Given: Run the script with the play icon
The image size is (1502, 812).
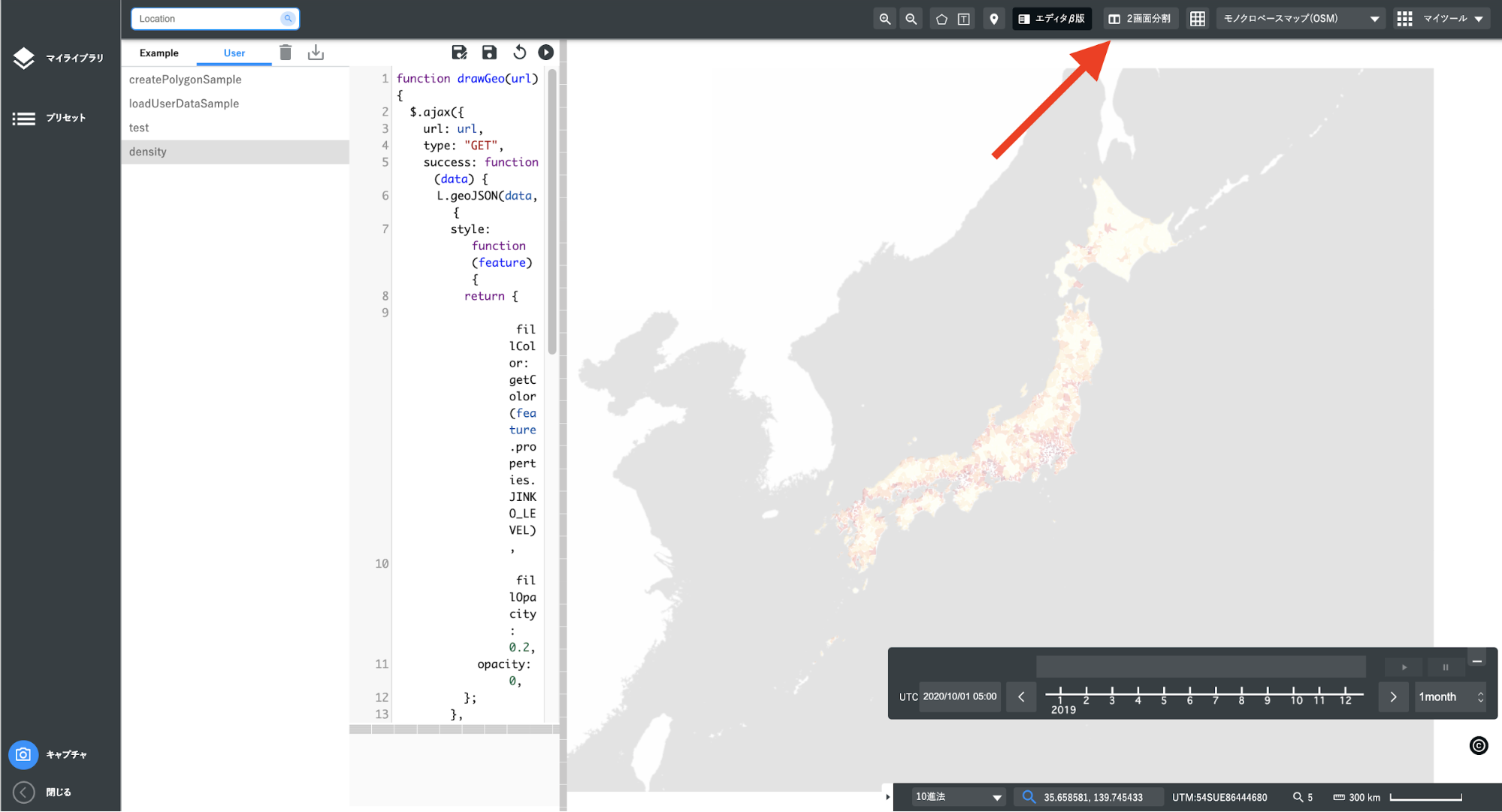Looking at the screenshot, I should pos(546,52).
